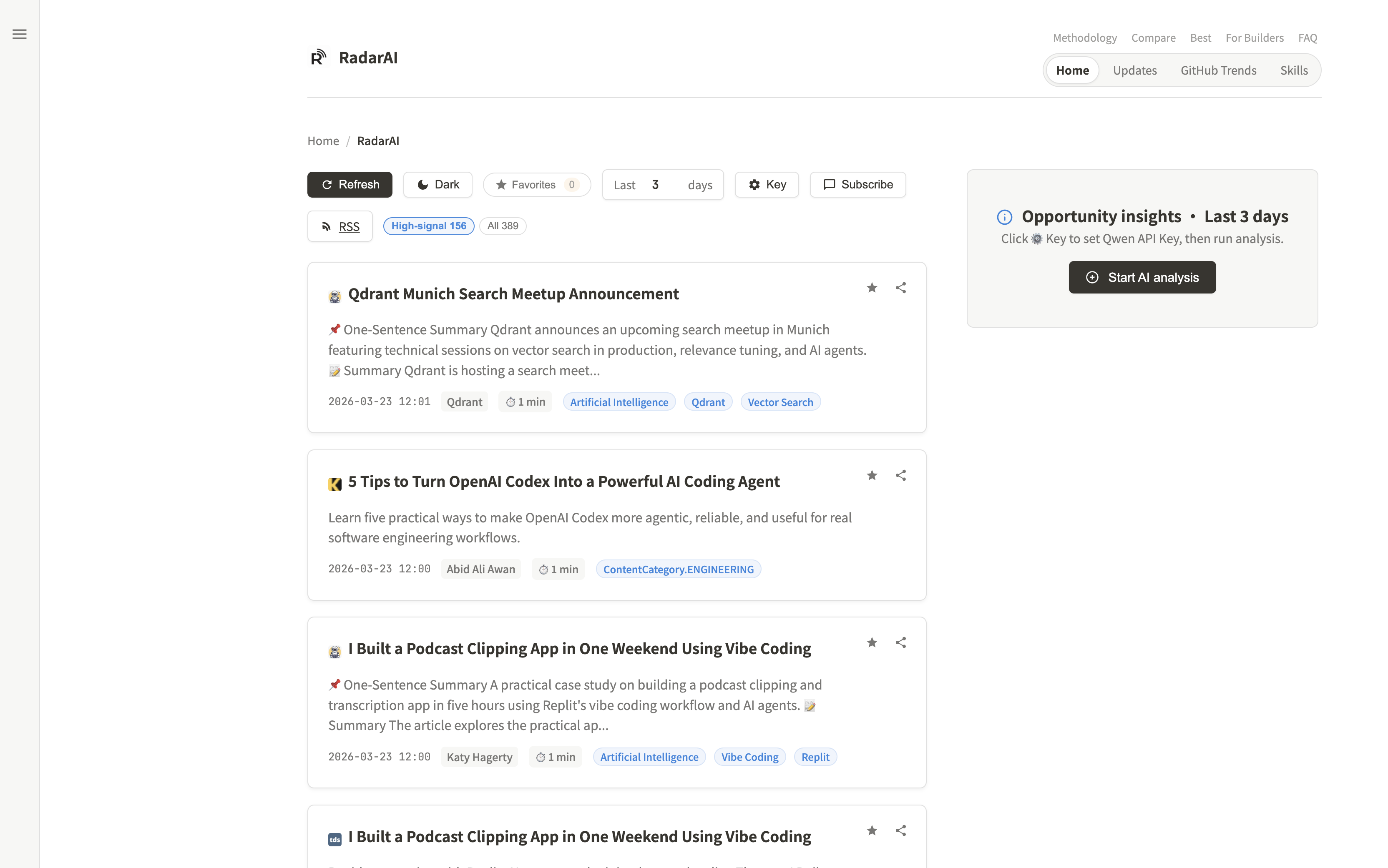The width and height of the screenshot is (1388, 868).
Task: Switch filter to High-signal 156
Action: click(428, 226)
